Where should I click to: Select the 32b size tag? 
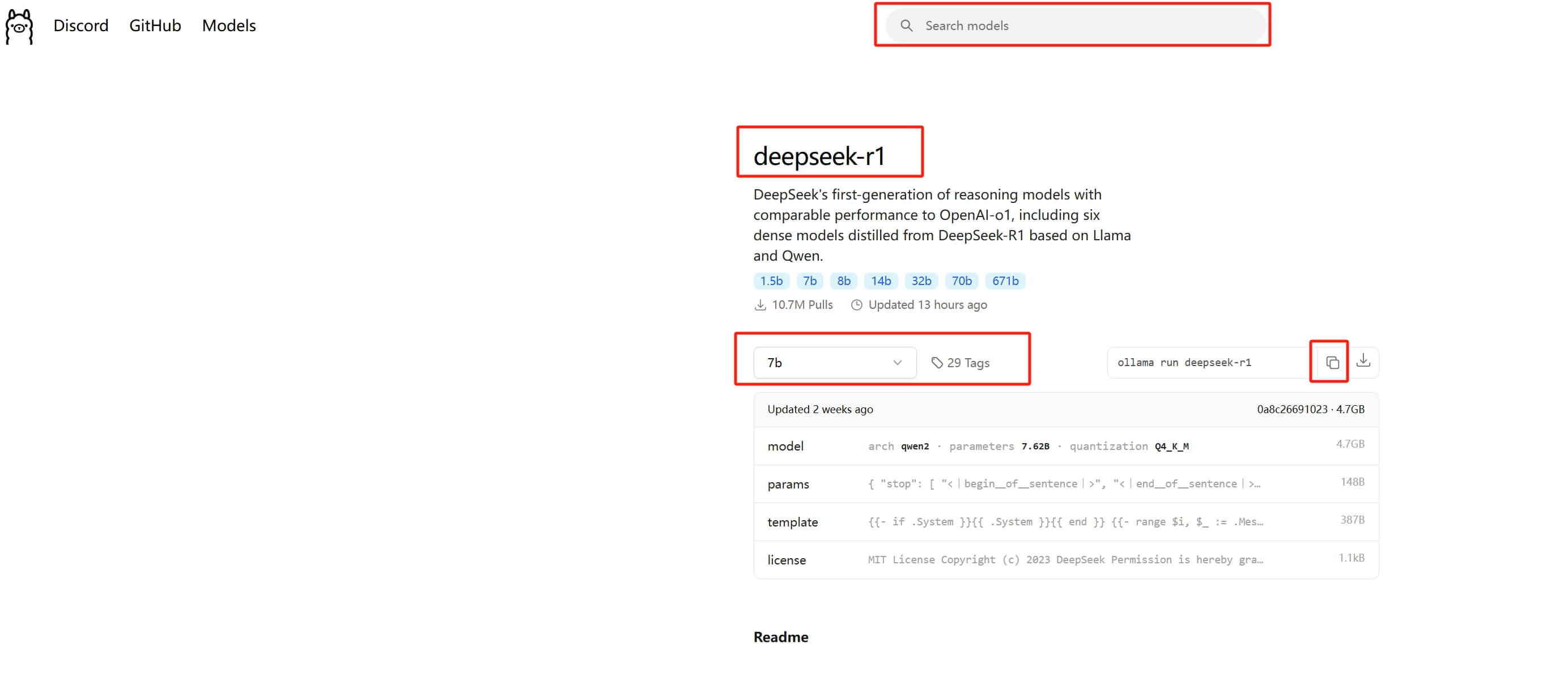tap(921, 281)
